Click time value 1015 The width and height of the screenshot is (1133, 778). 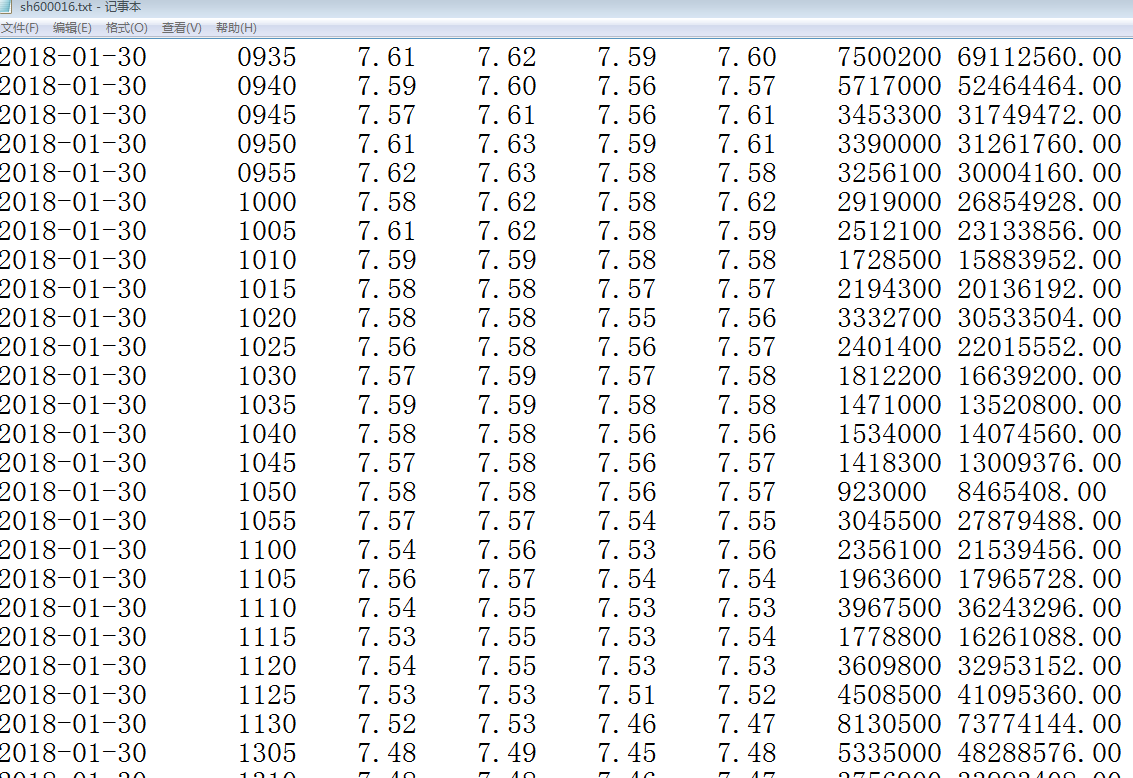tap(267, 289)
